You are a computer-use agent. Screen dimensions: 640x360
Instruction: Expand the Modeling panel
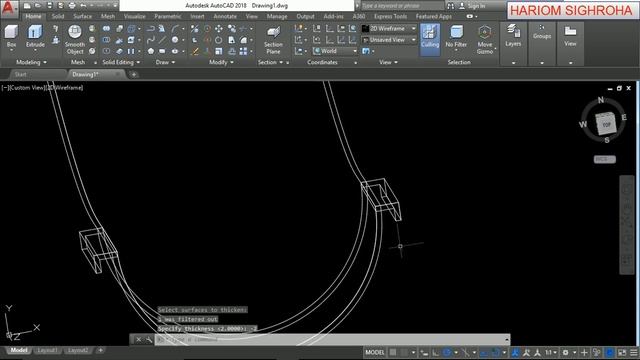click(x=31, y=62)
